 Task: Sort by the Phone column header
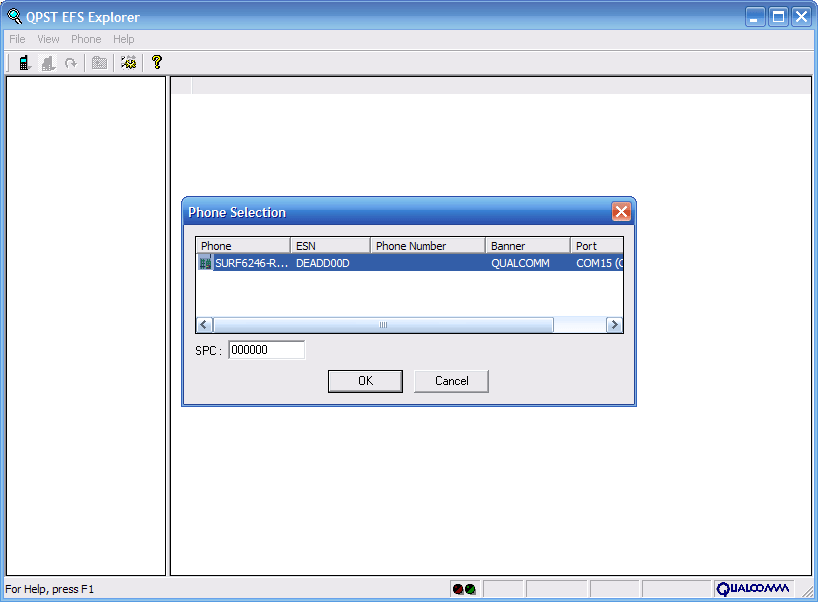point(243,246)
